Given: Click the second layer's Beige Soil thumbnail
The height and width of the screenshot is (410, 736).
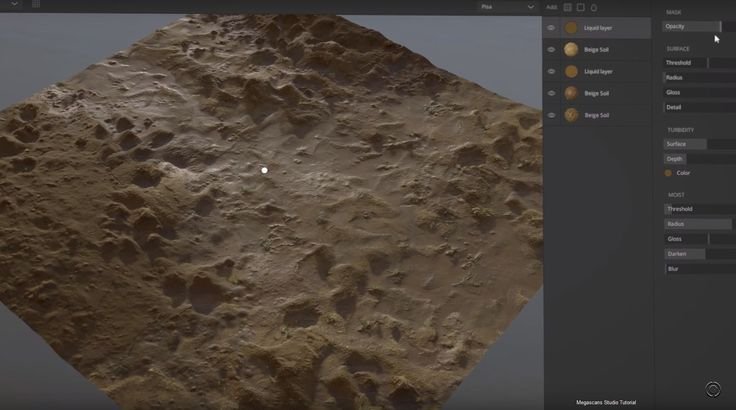Looking at the screenshot, I should (571, 50).
